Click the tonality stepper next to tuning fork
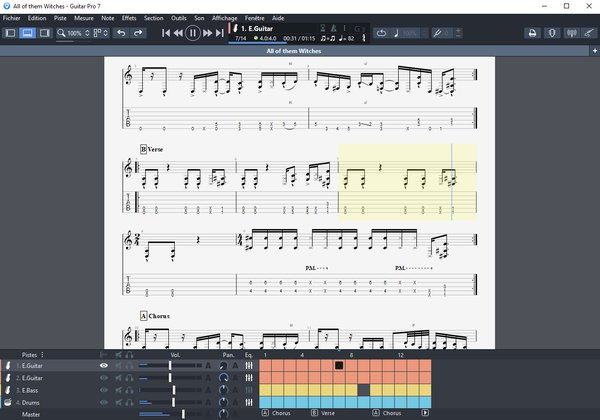Screen dimensions: 600x420 pos(458,33)
